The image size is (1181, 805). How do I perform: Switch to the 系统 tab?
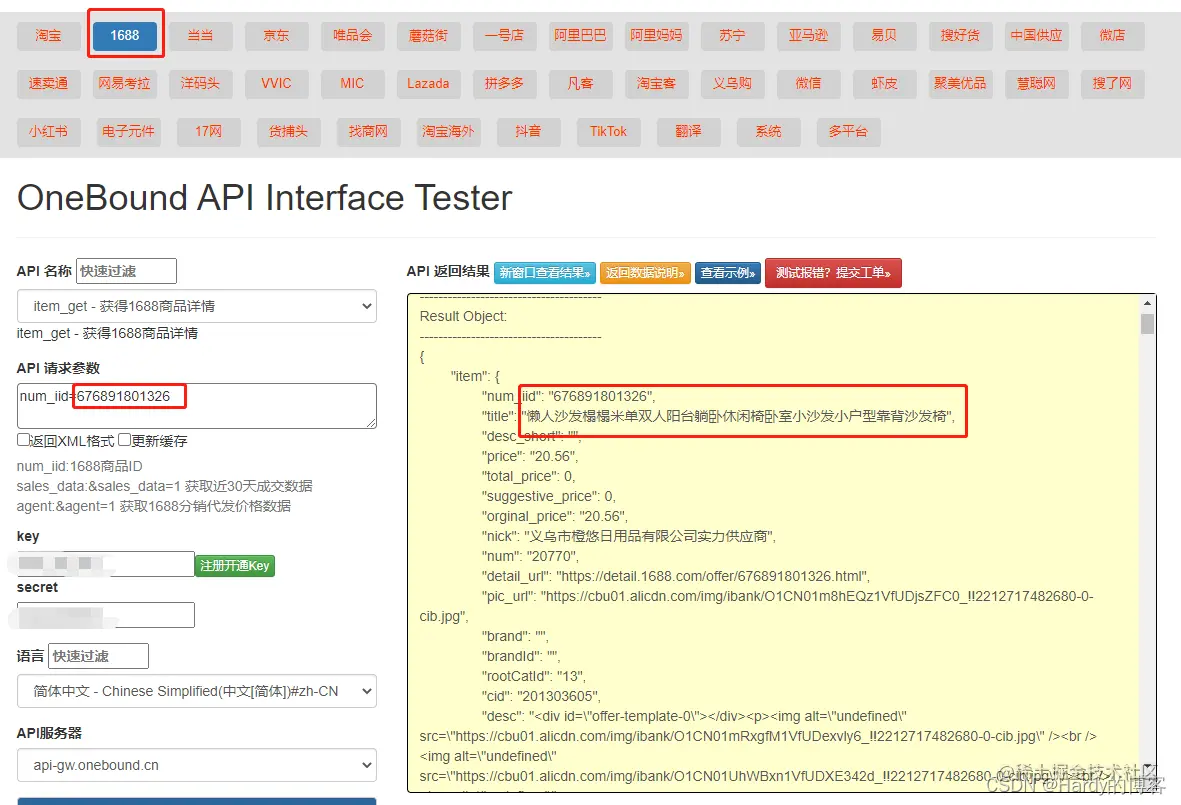coord(768,132)
